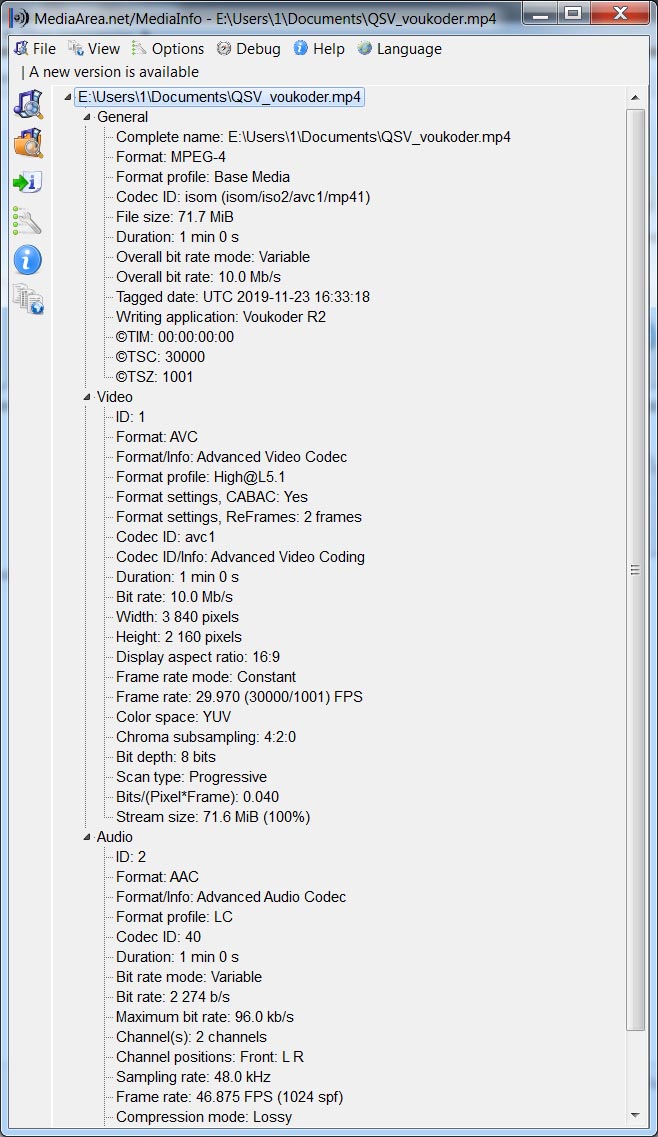Select 'Color space: YUV' row
The width and height of the screenshot is (658, 1137).
(x=173, y=717)
